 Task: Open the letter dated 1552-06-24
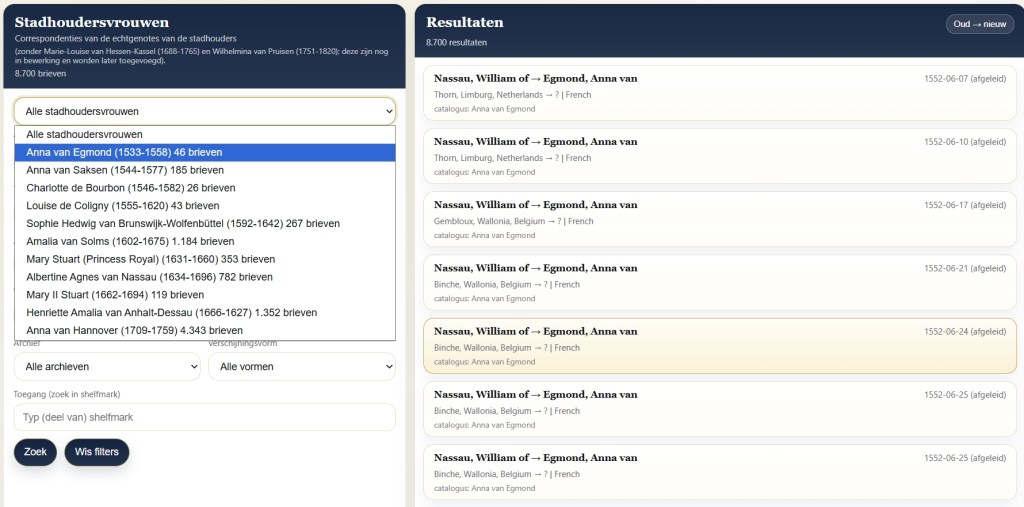tap(720, 346)
